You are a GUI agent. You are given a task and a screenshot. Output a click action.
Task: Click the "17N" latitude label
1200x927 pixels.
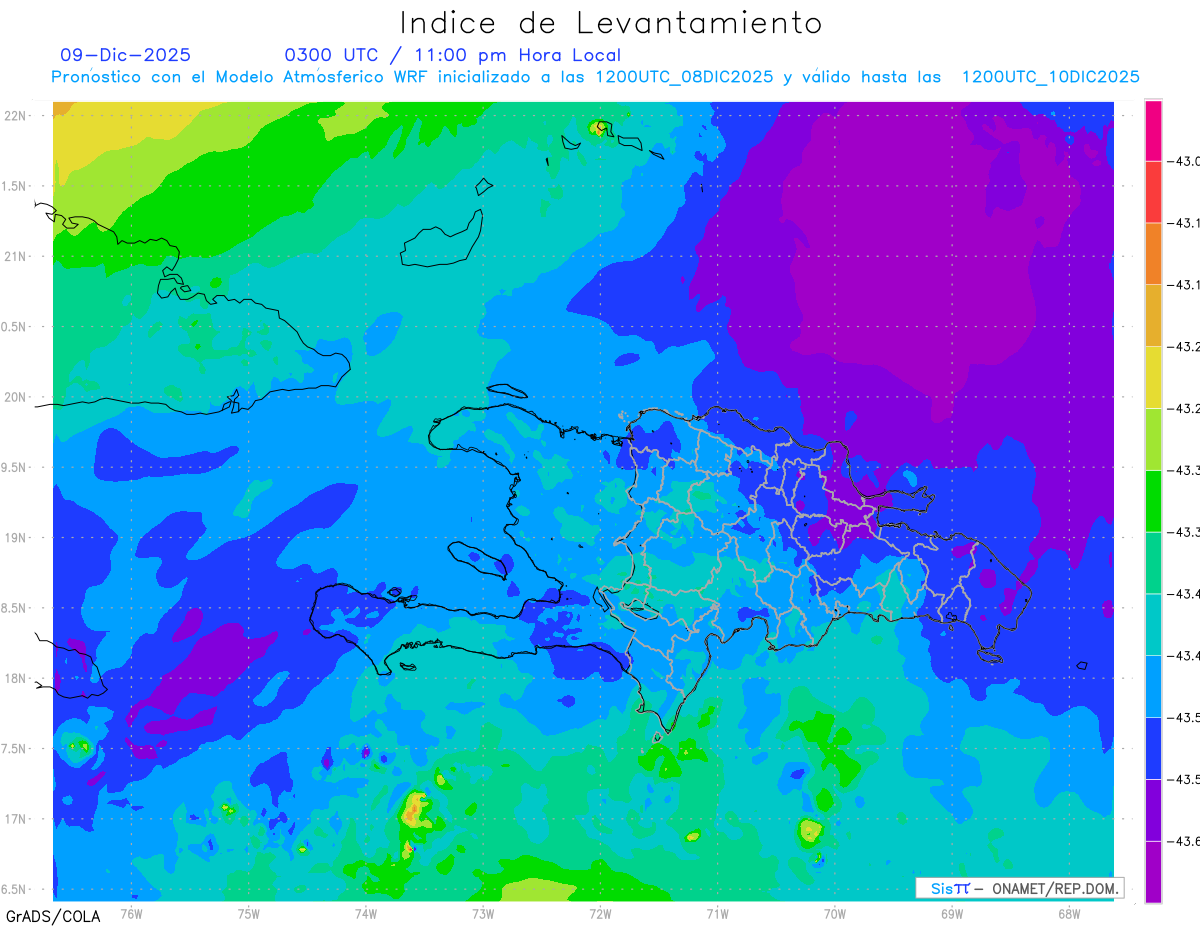15,819
